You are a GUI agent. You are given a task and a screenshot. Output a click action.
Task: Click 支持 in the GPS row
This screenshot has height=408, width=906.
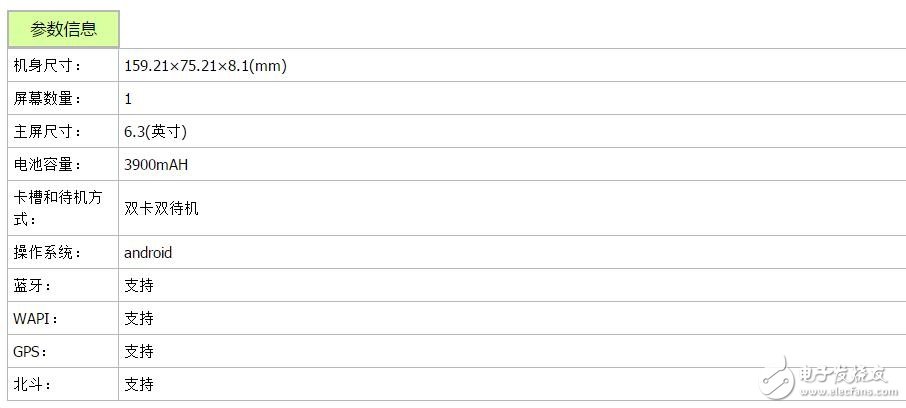tap(139, 352)
